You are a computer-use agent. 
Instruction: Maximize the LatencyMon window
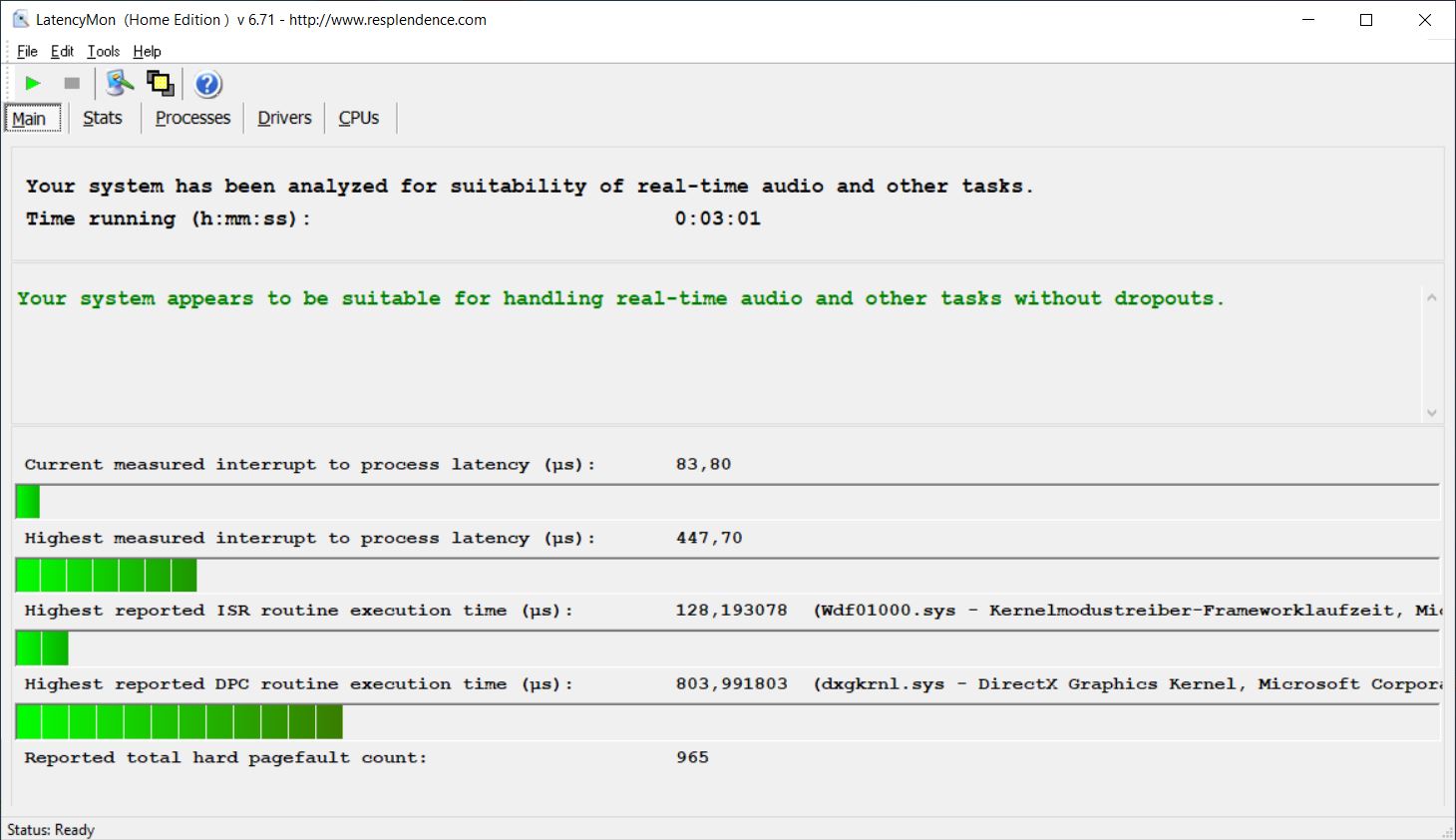click(x=1366, y=20)
